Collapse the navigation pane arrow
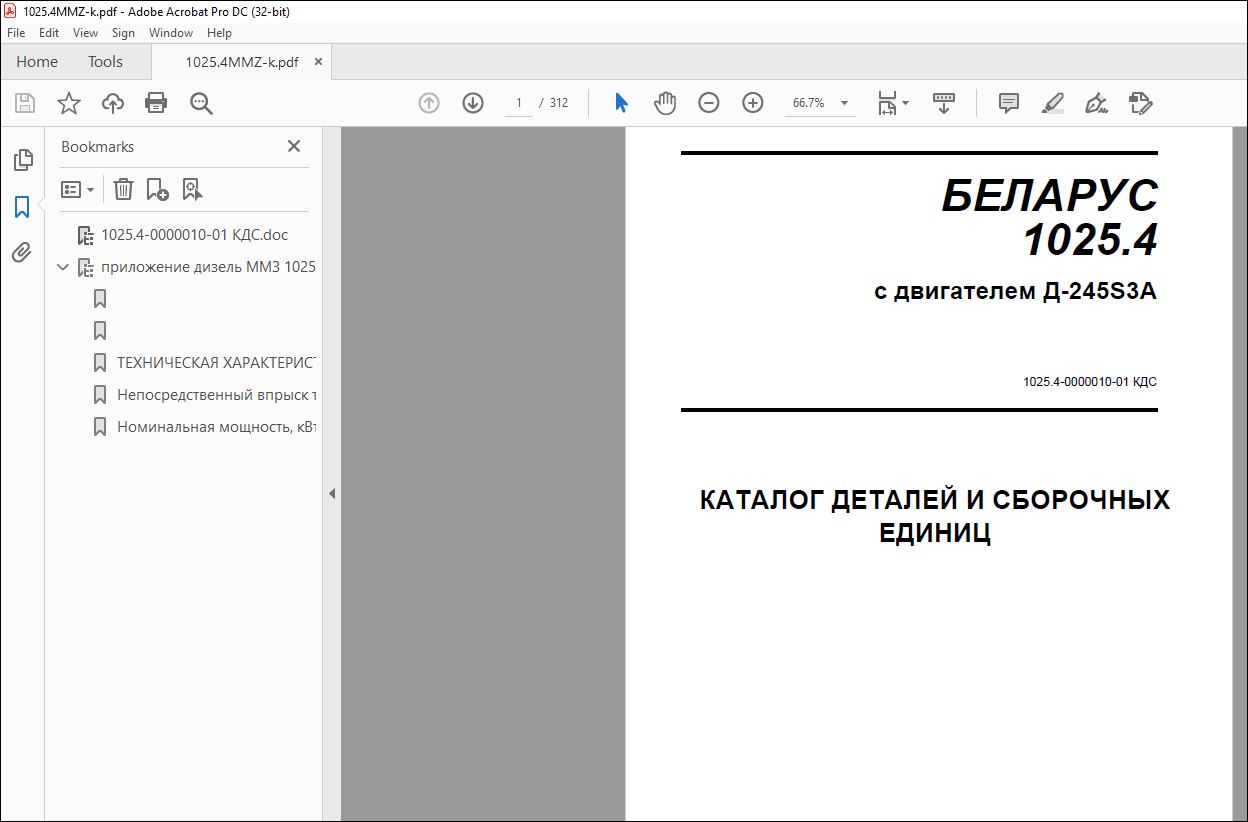The width and height of the screenshot is (1248, 822). (x=332, y=493)
